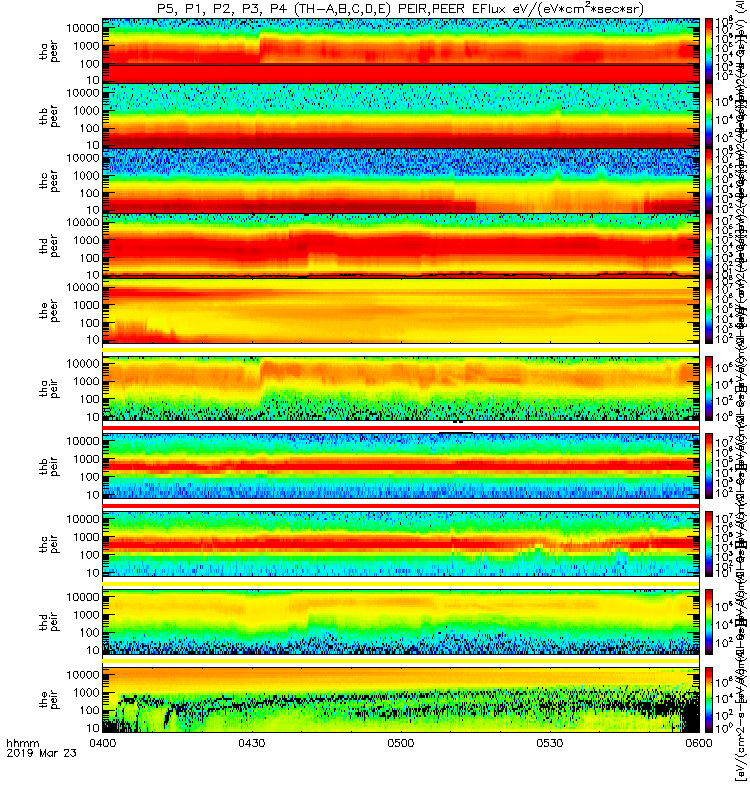Click the the peer electron spectrogram
Screen dimensions: 750x800
pyautogui.click(x=401, y=310)
